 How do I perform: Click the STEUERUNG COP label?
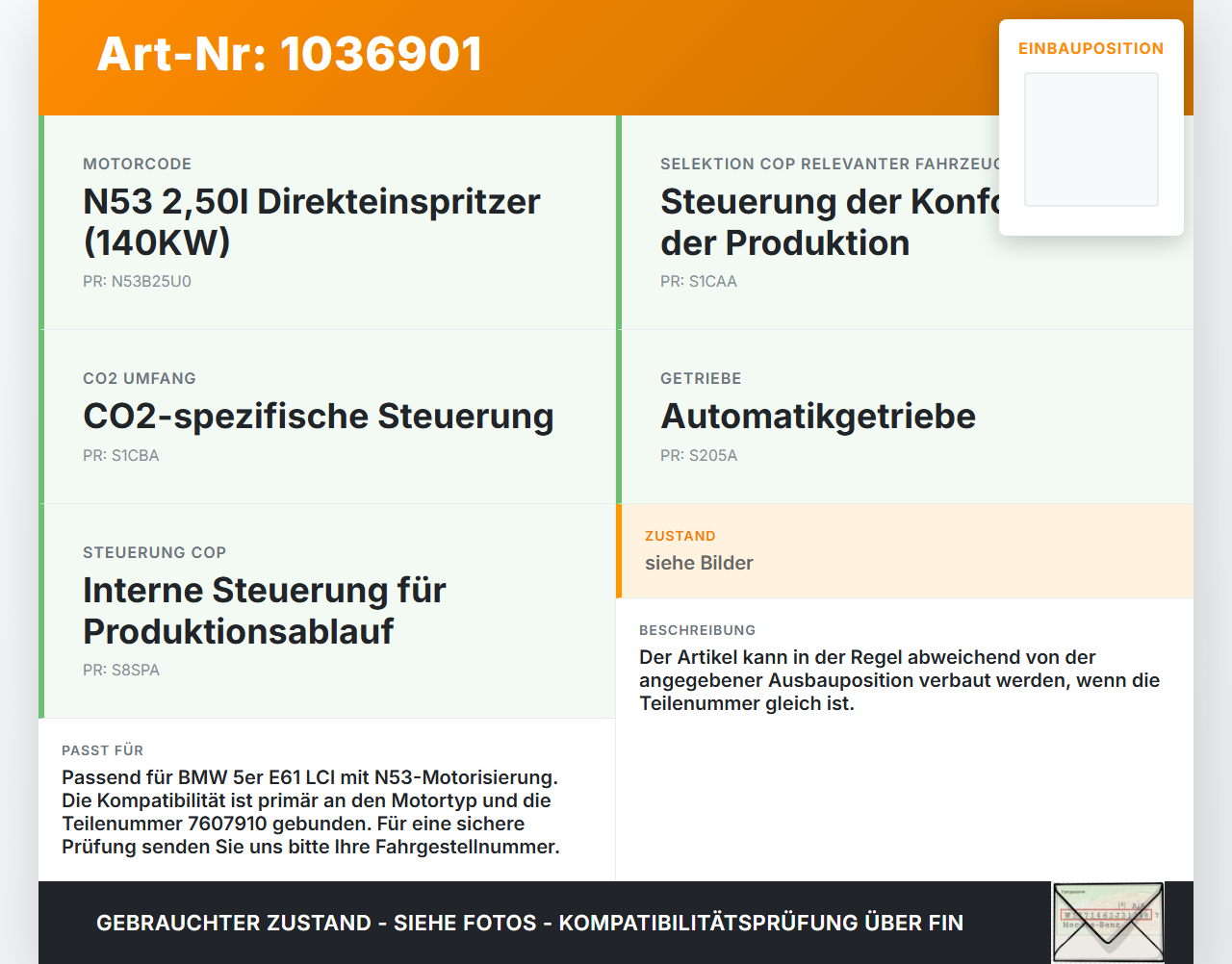[154, 553]
